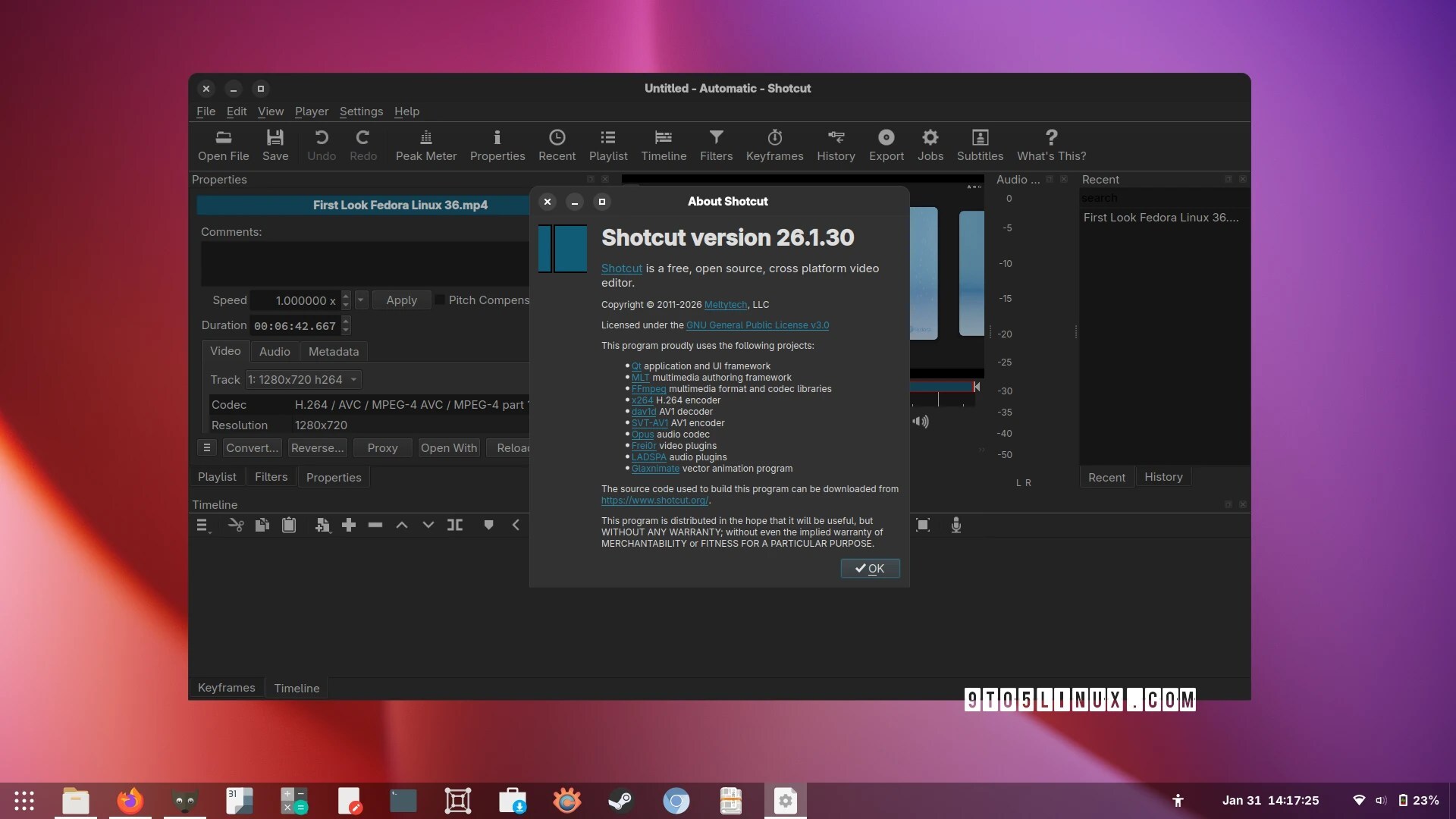Click Split at Playhead icon
This screenshot has width=1456, height=819.
455,525
